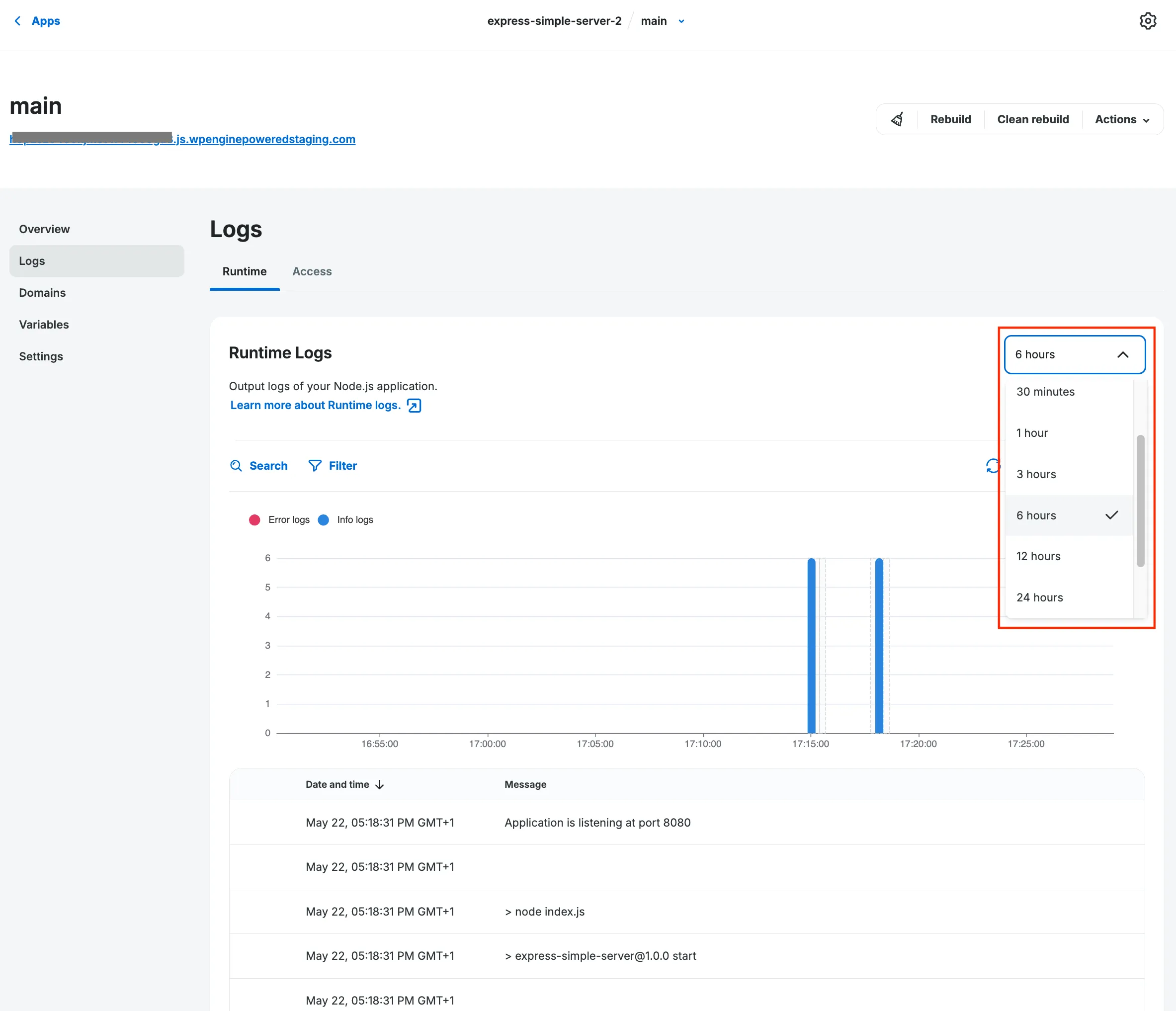Click the refresh logs icon

[993, 465]
